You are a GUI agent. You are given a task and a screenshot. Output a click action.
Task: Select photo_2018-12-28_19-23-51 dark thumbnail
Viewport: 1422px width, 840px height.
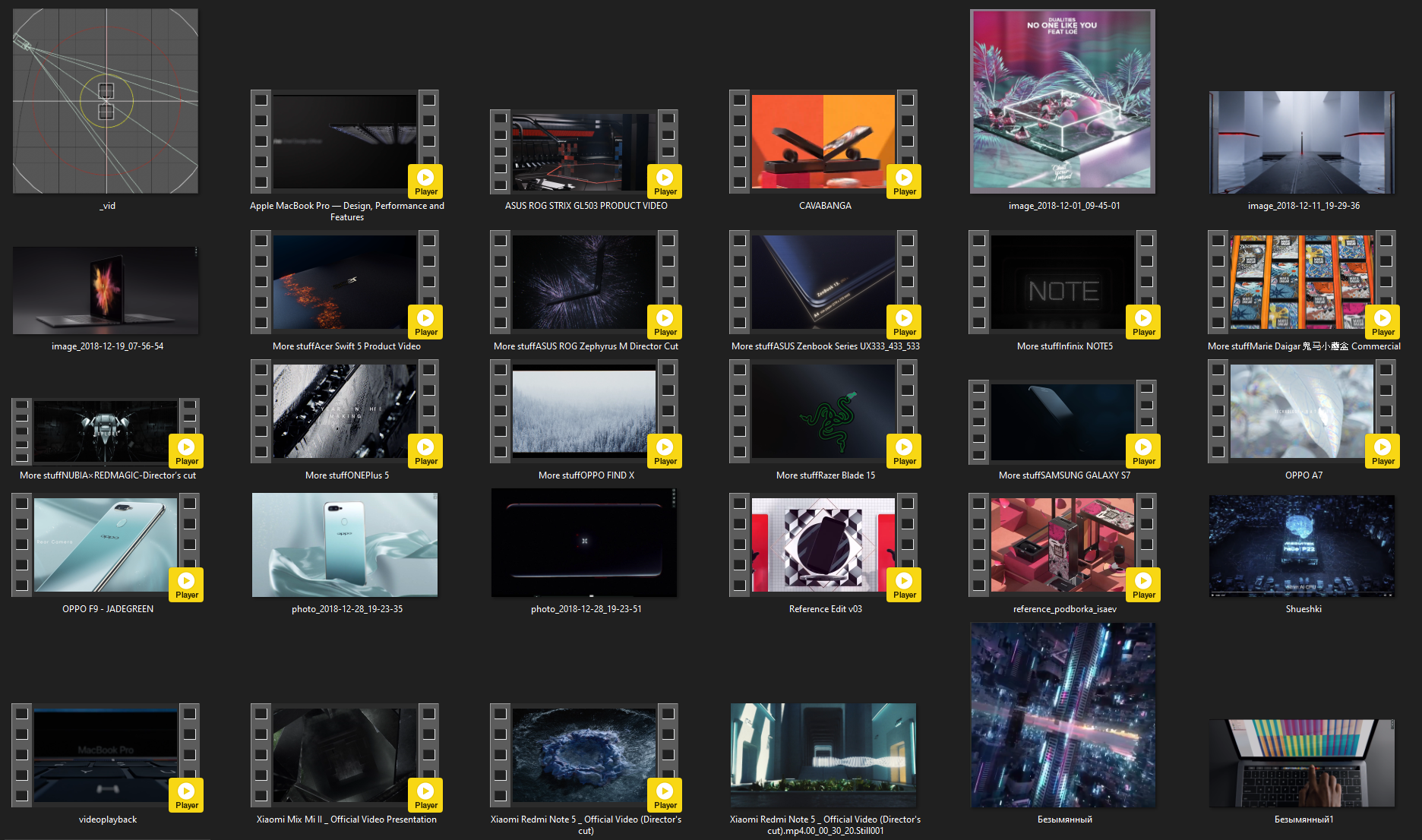[584, 542]
